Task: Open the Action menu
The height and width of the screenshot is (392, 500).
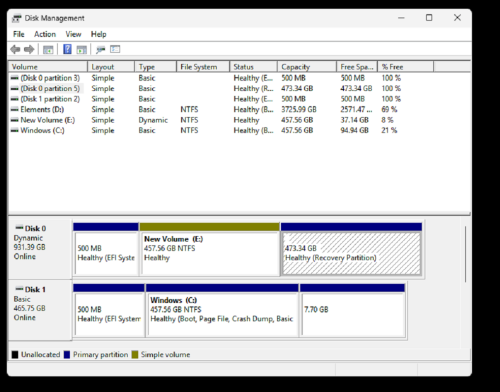Action: click(x=45, y=34)
